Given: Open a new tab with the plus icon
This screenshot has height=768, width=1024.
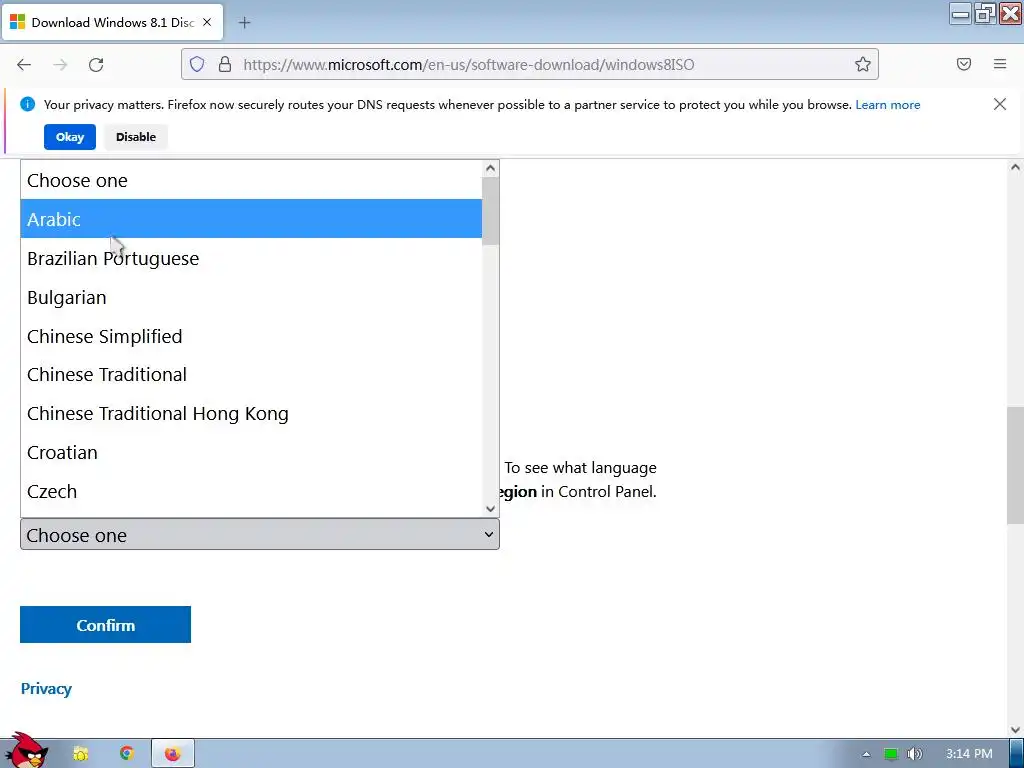Looking at the screenshot, I should pos(244,23).
